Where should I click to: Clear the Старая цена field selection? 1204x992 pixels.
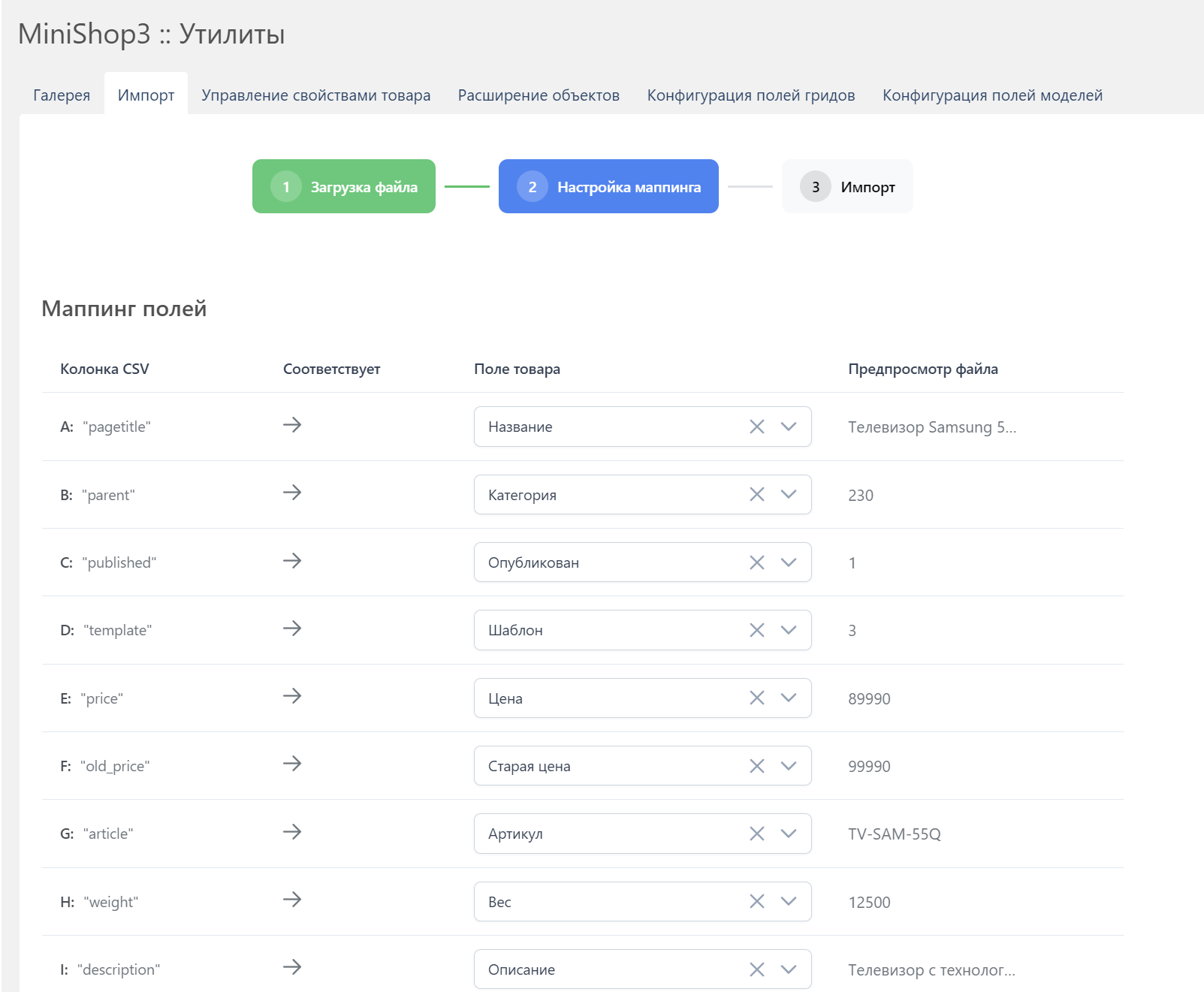coord(756,766)
